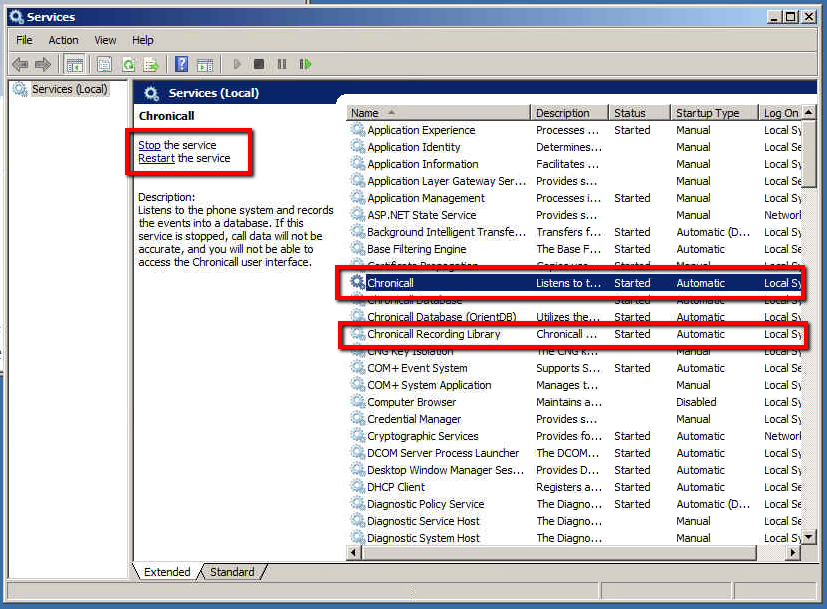Click the Stop Service square icon
The image size is (827, 609).
click(259, 64)
